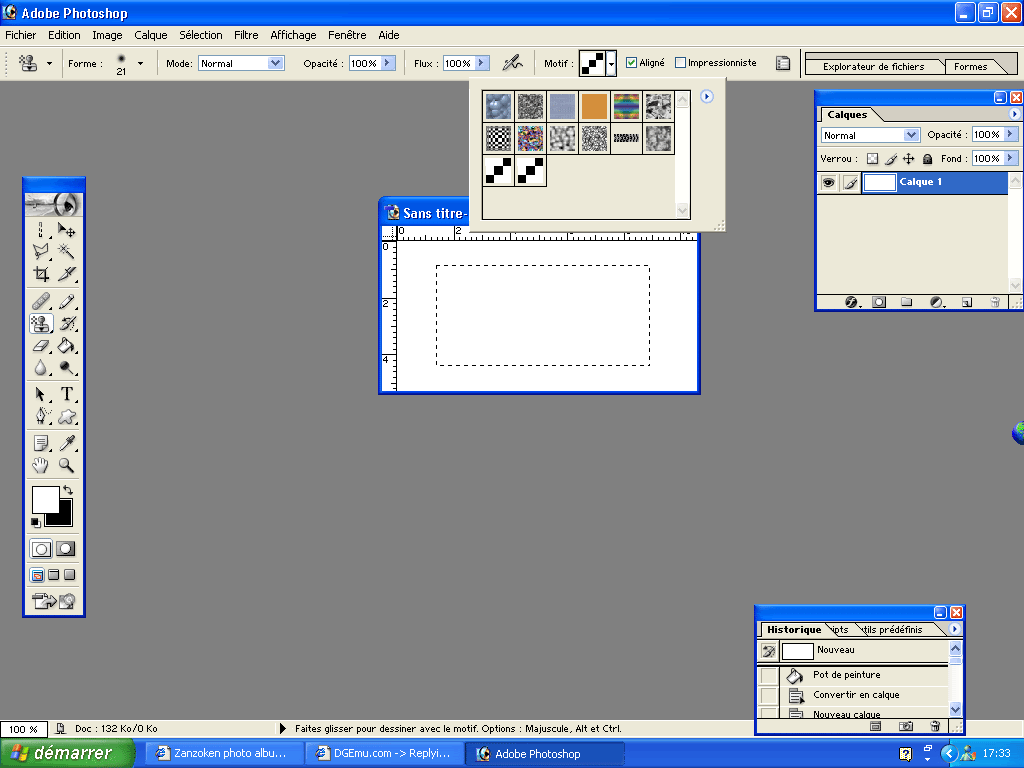Open the Filtre menu

tap(246, 35)
